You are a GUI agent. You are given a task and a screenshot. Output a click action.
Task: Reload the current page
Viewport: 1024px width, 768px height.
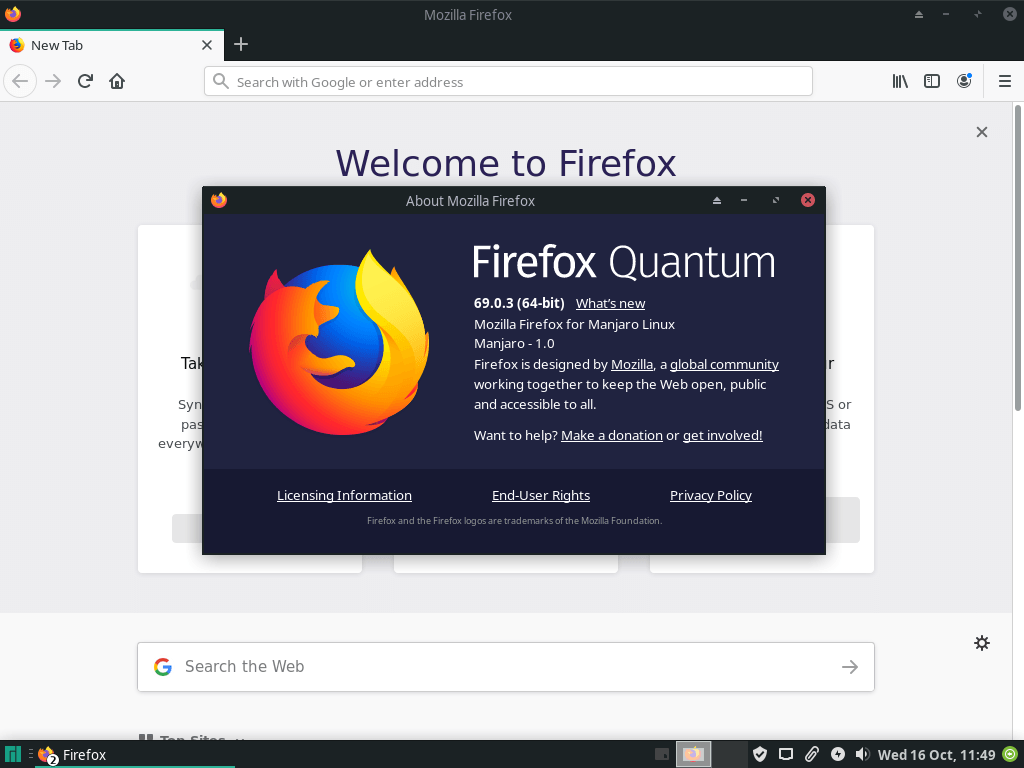pos(85,82)
